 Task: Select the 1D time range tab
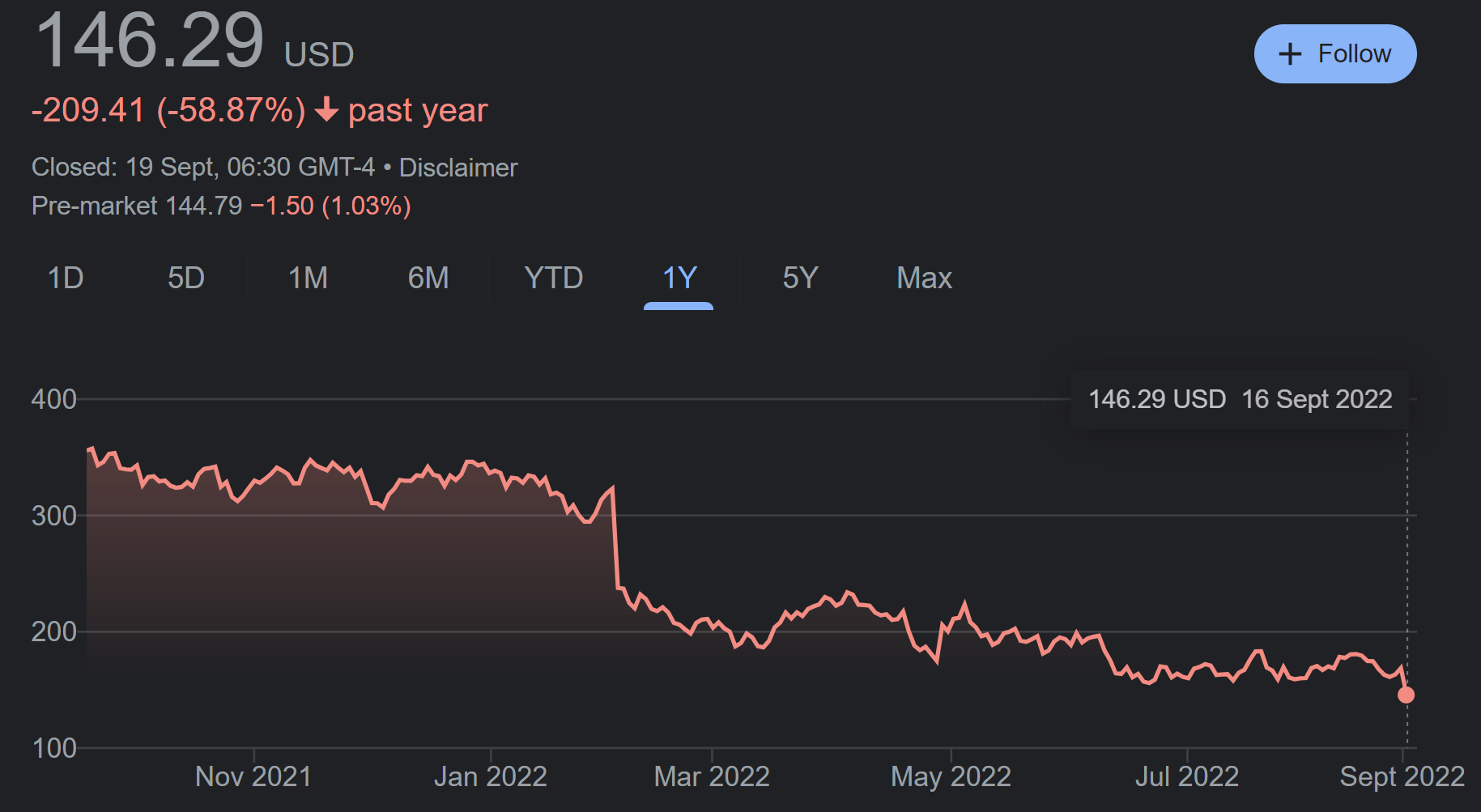[66, 278]
